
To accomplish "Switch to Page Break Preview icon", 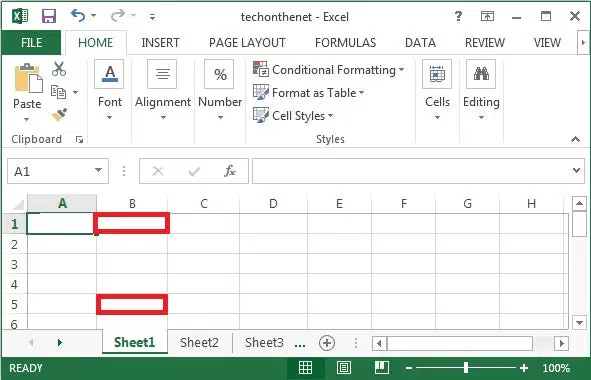I will [x=382, y=368].
